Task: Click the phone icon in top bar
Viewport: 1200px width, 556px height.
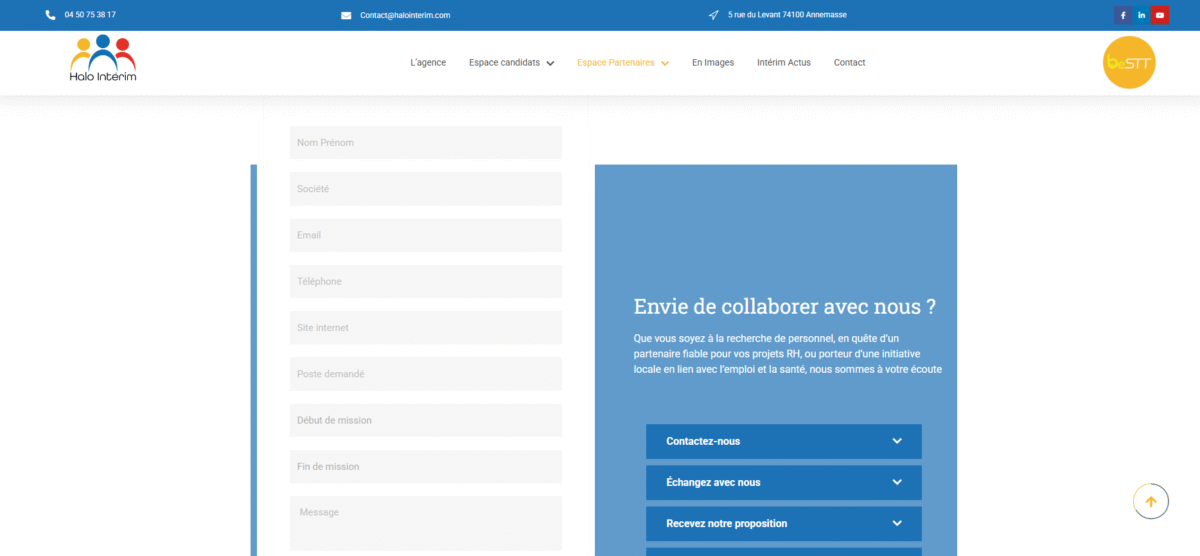Action: (50, 15)
